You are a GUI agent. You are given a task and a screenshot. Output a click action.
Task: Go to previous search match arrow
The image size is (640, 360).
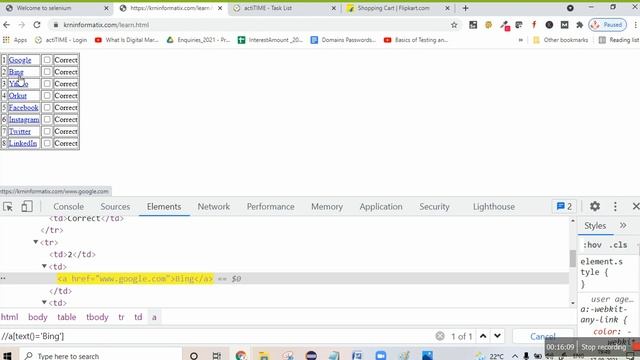(x=483, y=336)
